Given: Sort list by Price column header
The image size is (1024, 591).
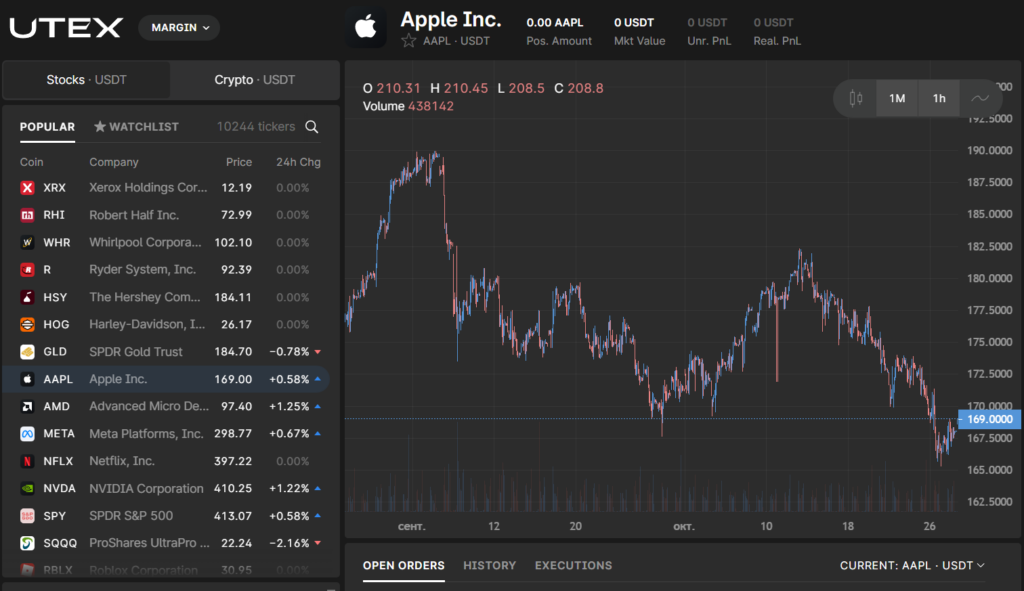Looking at the screenshot, I should pyautogui.click(x=239, y=162).
